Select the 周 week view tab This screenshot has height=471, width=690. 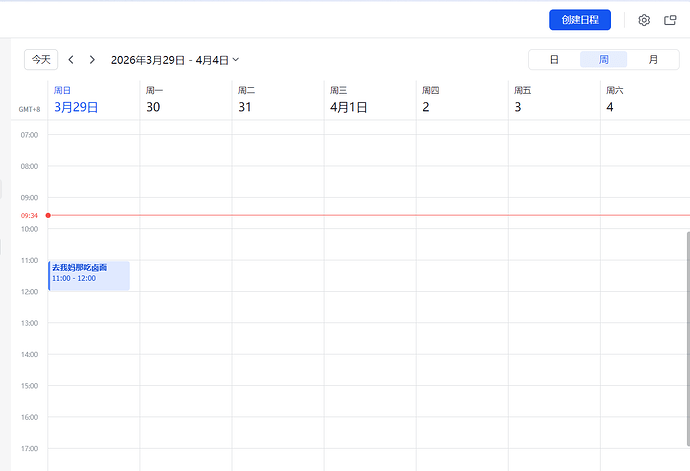(x=604, y=60)
